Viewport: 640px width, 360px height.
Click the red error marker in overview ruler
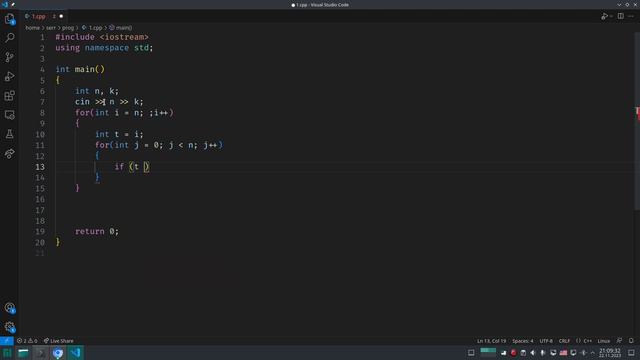(637, 113)
